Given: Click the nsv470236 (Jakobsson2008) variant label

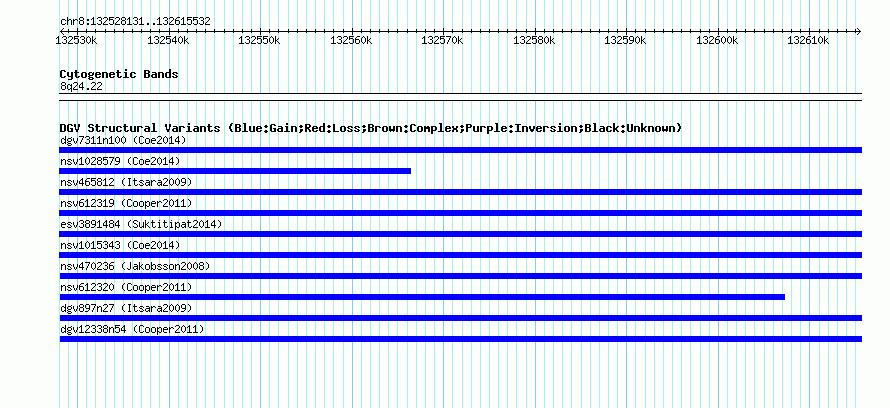Looking at the screenshot, I should (135, 266).
